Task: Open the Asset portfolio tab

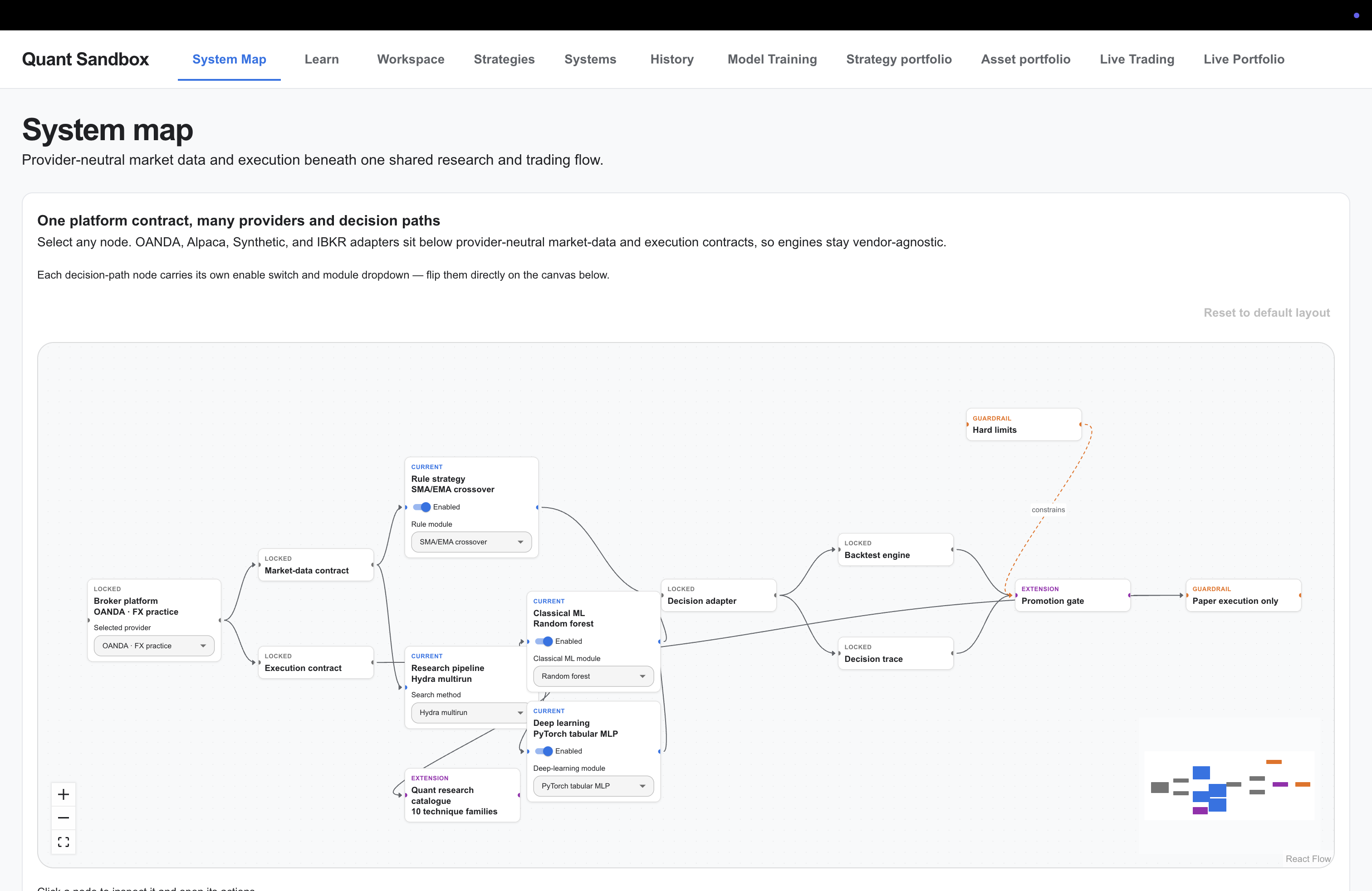Action: pyautogui.click(x=1025, y=59)
